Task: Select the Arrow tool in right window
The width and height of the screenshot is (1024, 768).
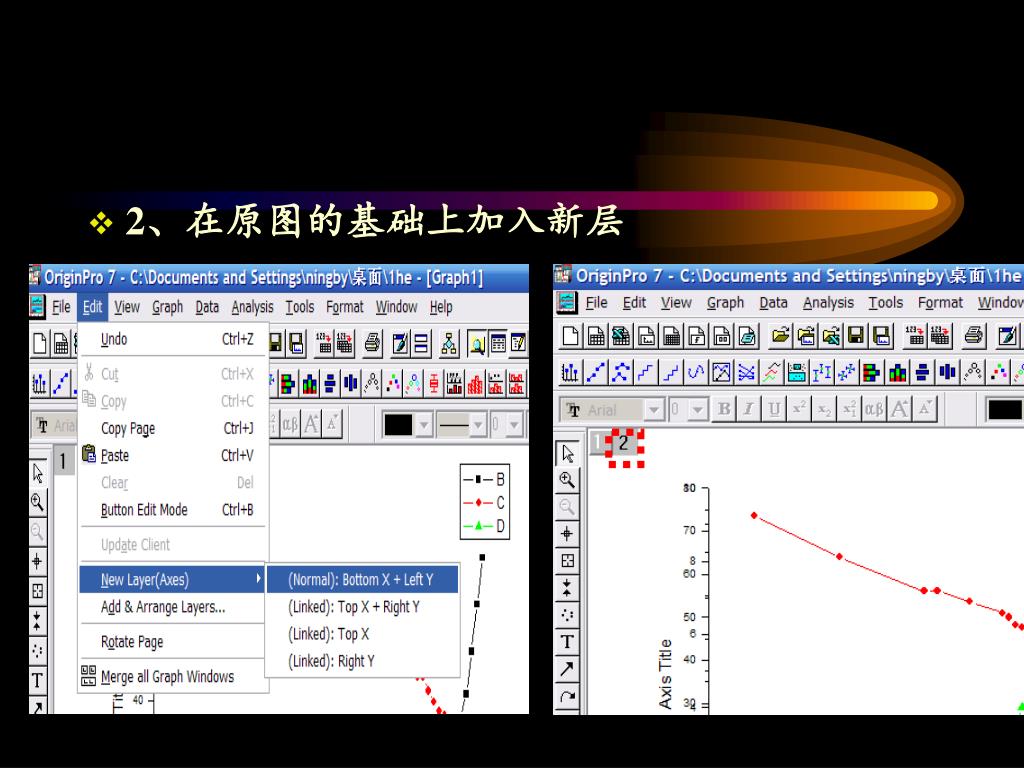Action: pos(567,669)
